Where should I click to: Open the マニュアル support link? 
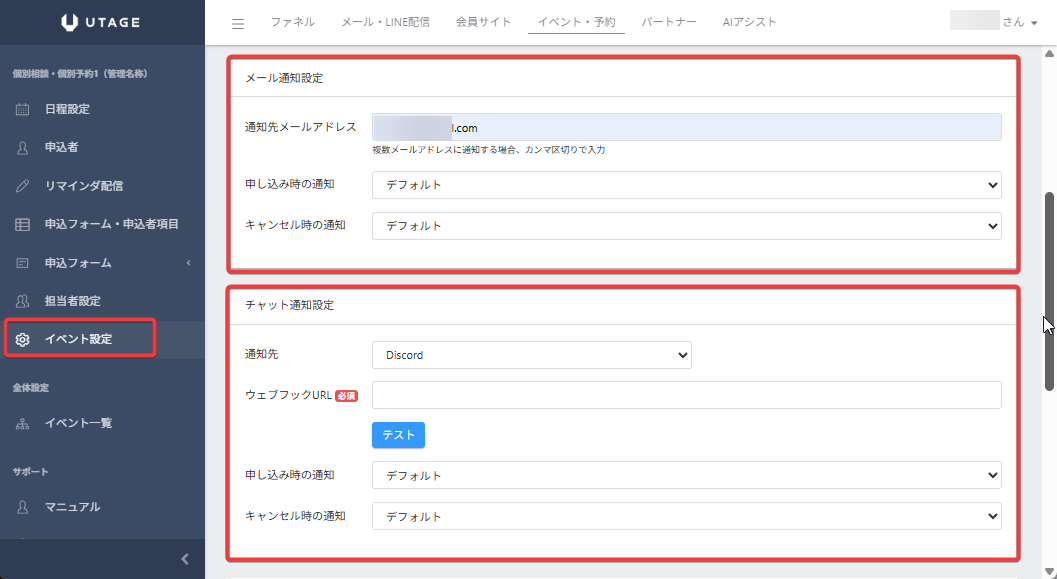pyautogui.click(x=72, y=507)
